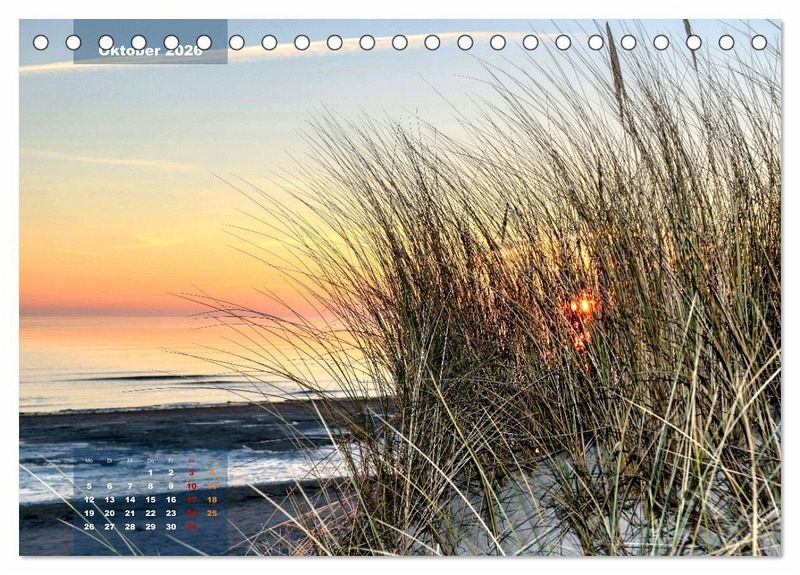Click date 30 in the bottom row
The image size is (800, 575).
(171, 526)
